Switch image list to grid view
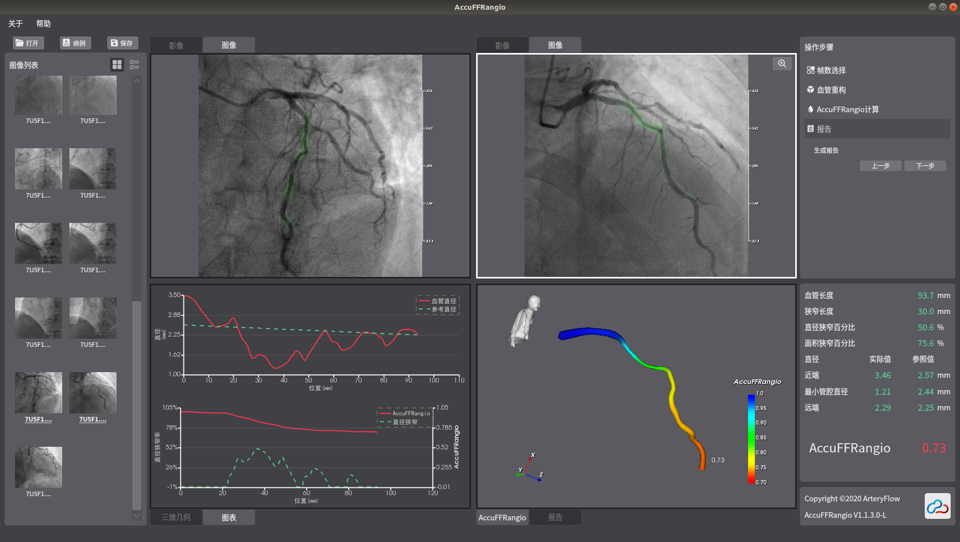The height and width of the screenshot is (542, 960). pos(117,65)
